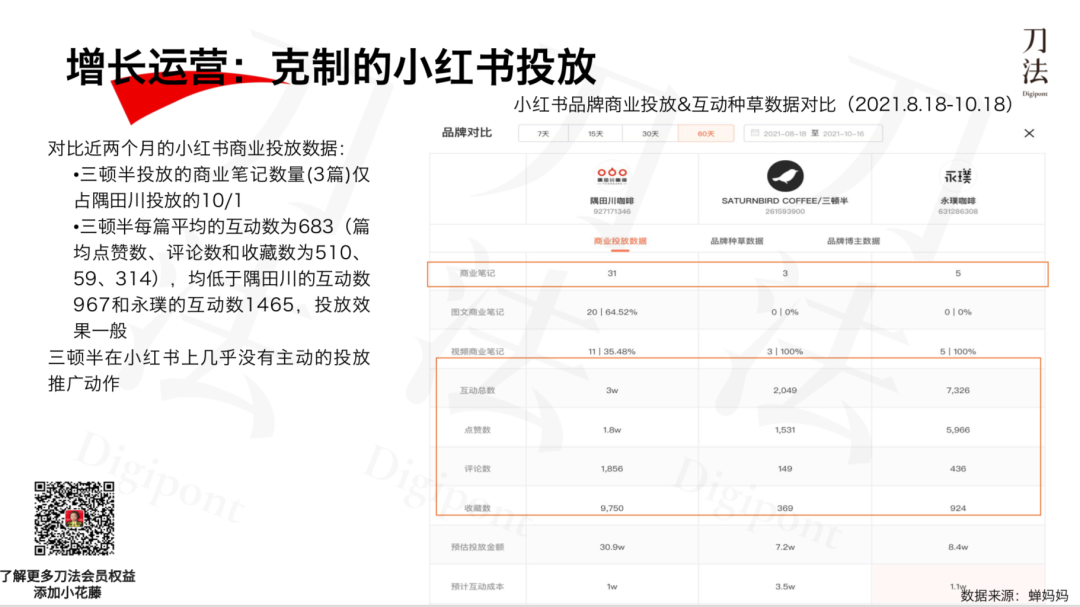The height and width of the screenshot is (607, 1080).
Task: Click the 2,049 互动总数 value
Action: pyautogui.click(x=785, y=391)
